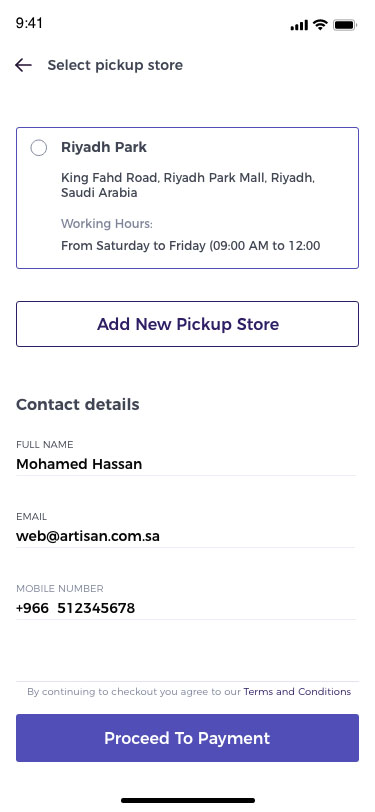Viewport: 375px width, 812px height.
Task: Edit the mobile number 512345678
Action: pos(96,608)
